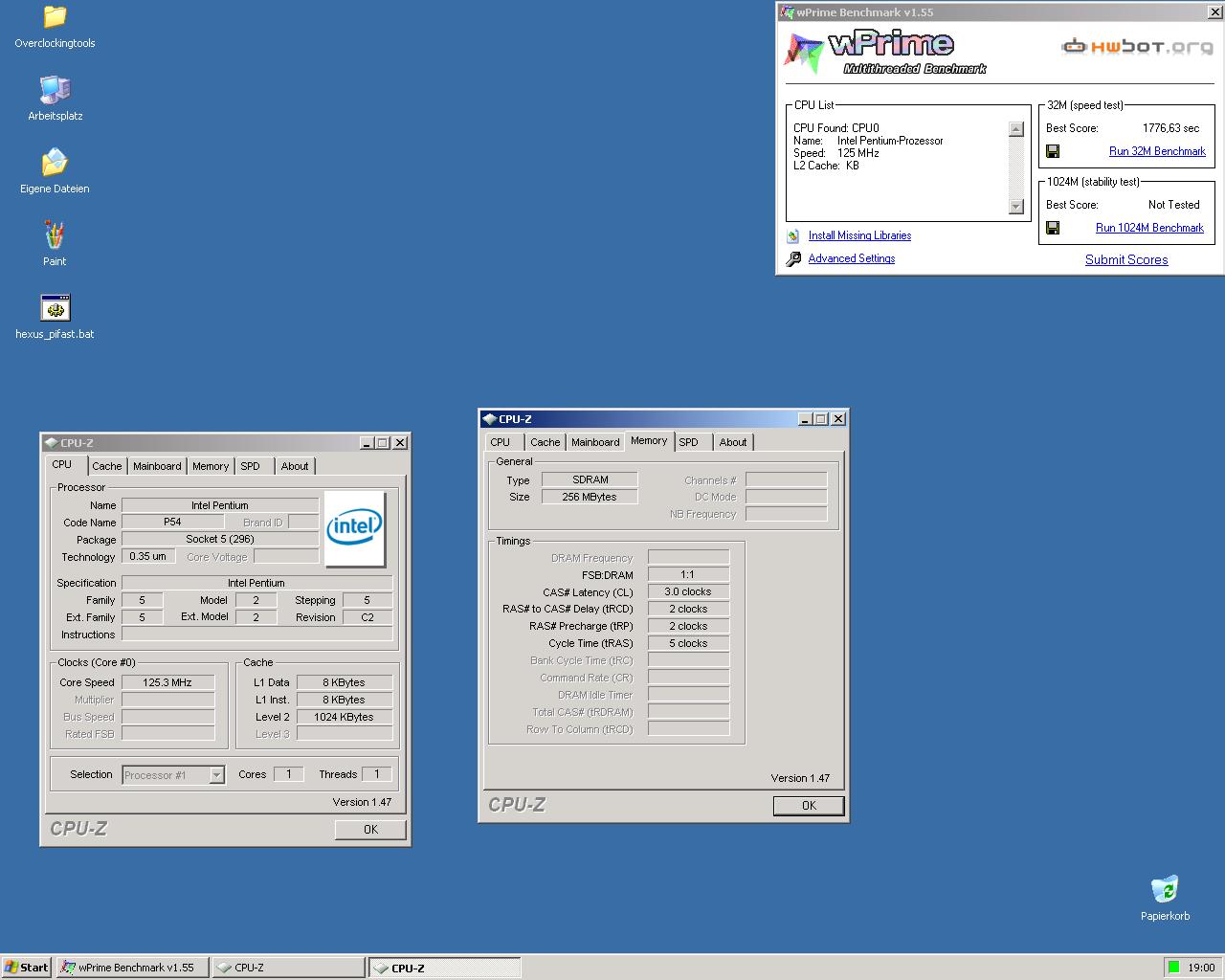Viewport: 1225px width, 980px height.
Task: Click the HWBOT.org logo in wPrime
Action: coord(1137,47)
